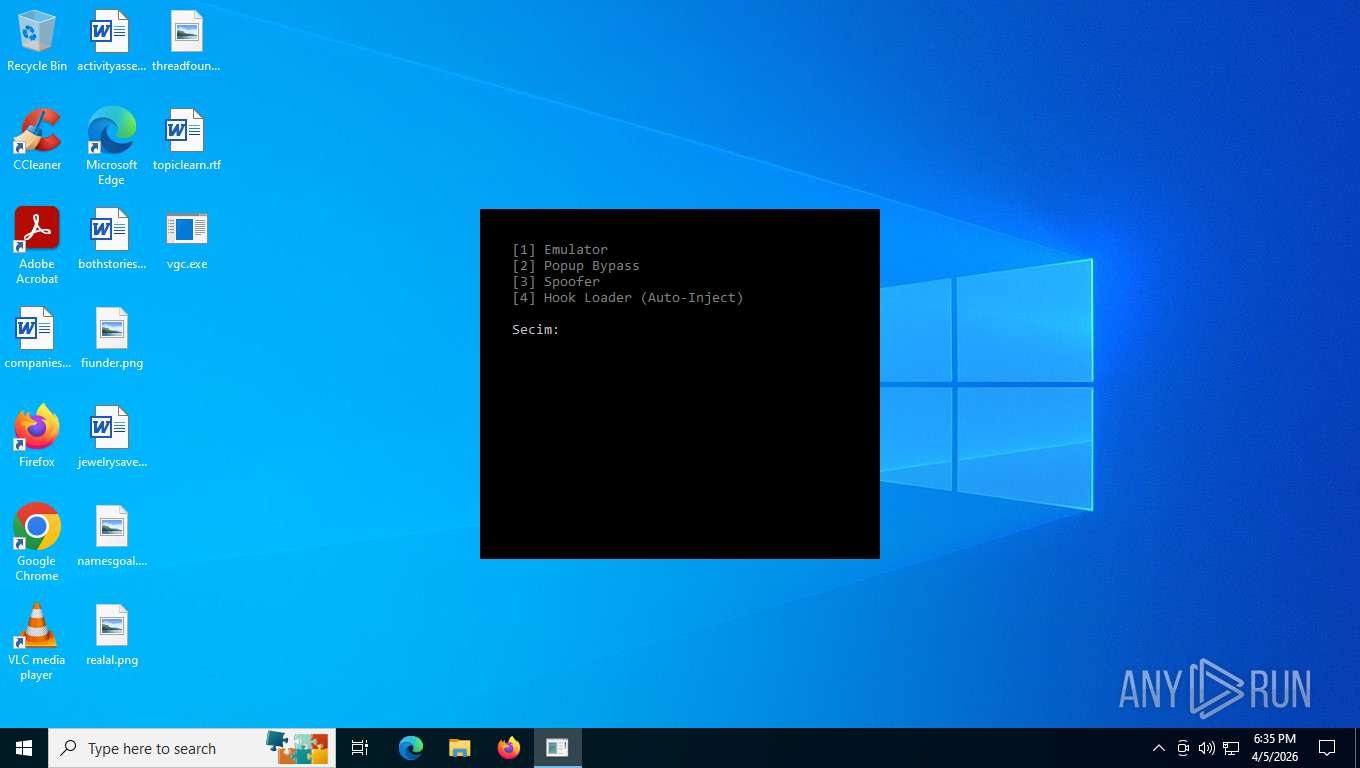
Task: Open Firefox from the taskbar
Action: click(509, 748)
